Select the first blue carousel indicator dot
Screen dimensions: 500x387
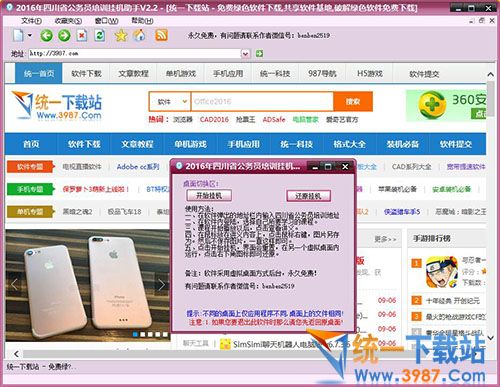point(135,334)
